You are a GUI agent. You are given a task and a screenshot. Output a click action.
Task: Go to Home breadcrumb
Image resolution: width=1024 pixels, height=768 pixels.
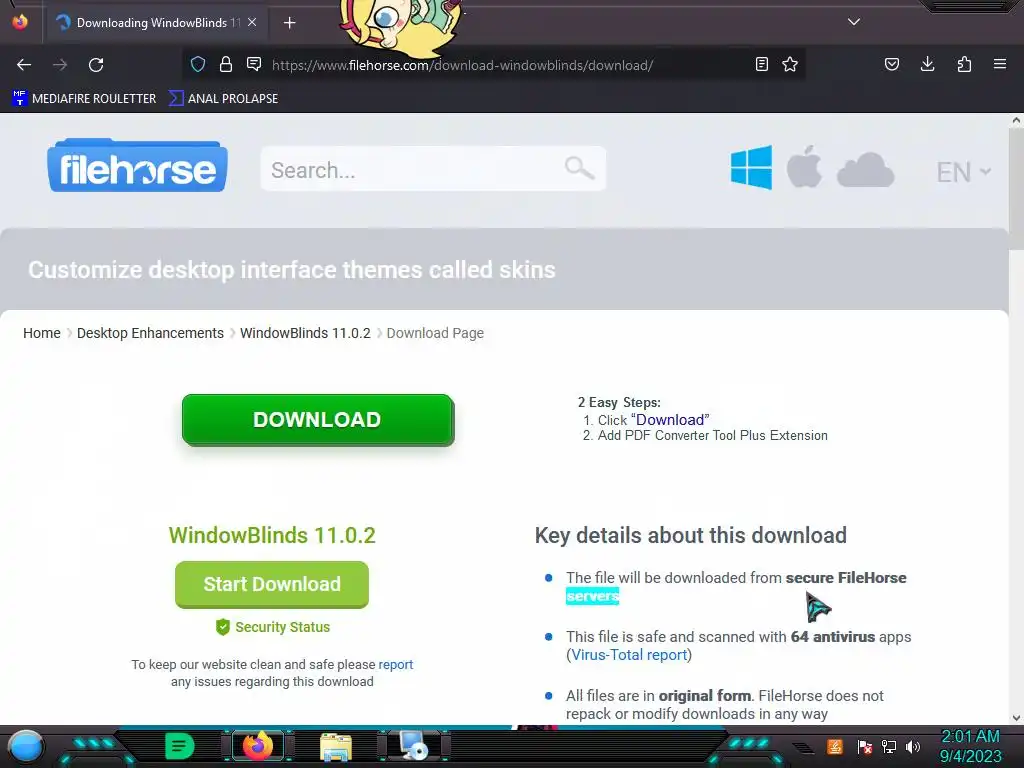coord(42,333)
